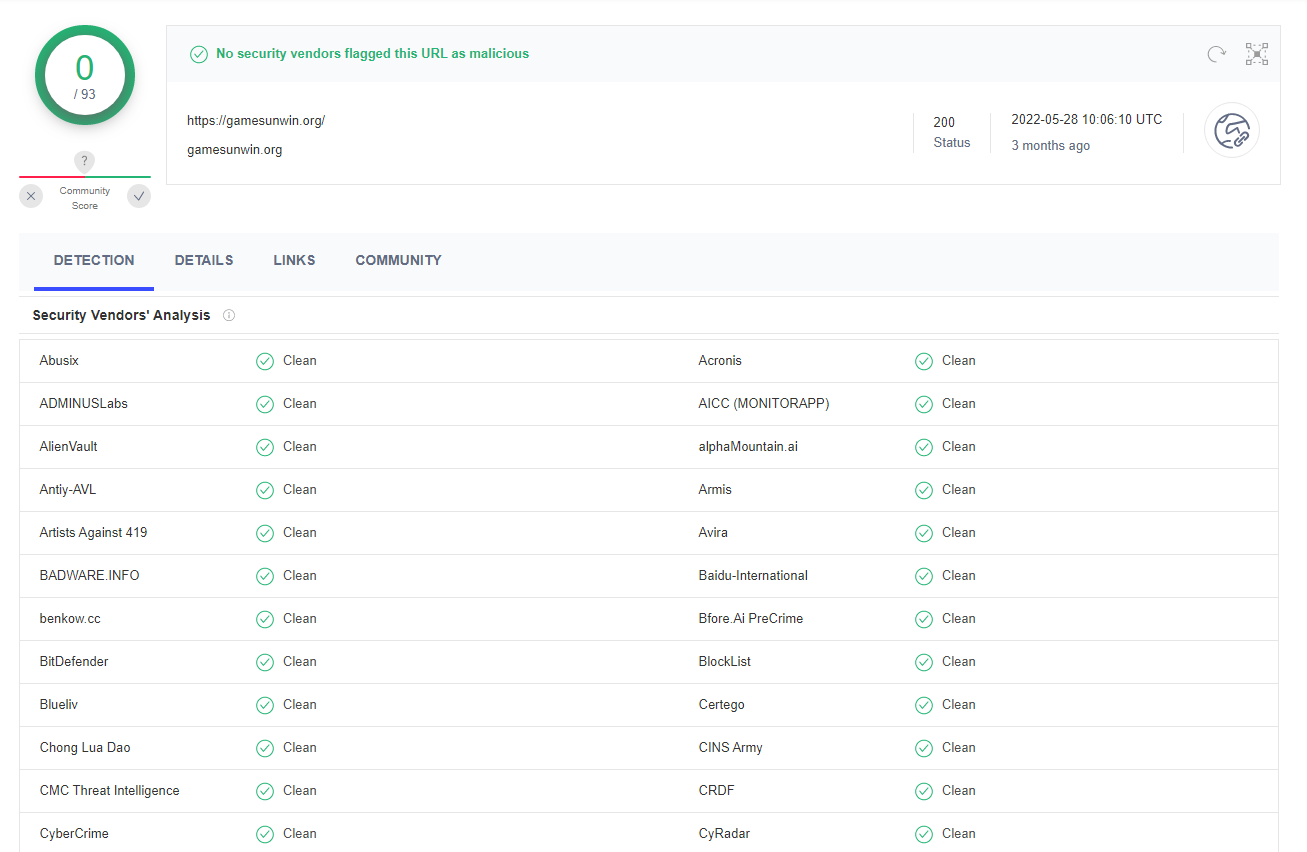Click the Clean check icon for Armis
This screenshot has height=852, width=1307.
(924, 490)
